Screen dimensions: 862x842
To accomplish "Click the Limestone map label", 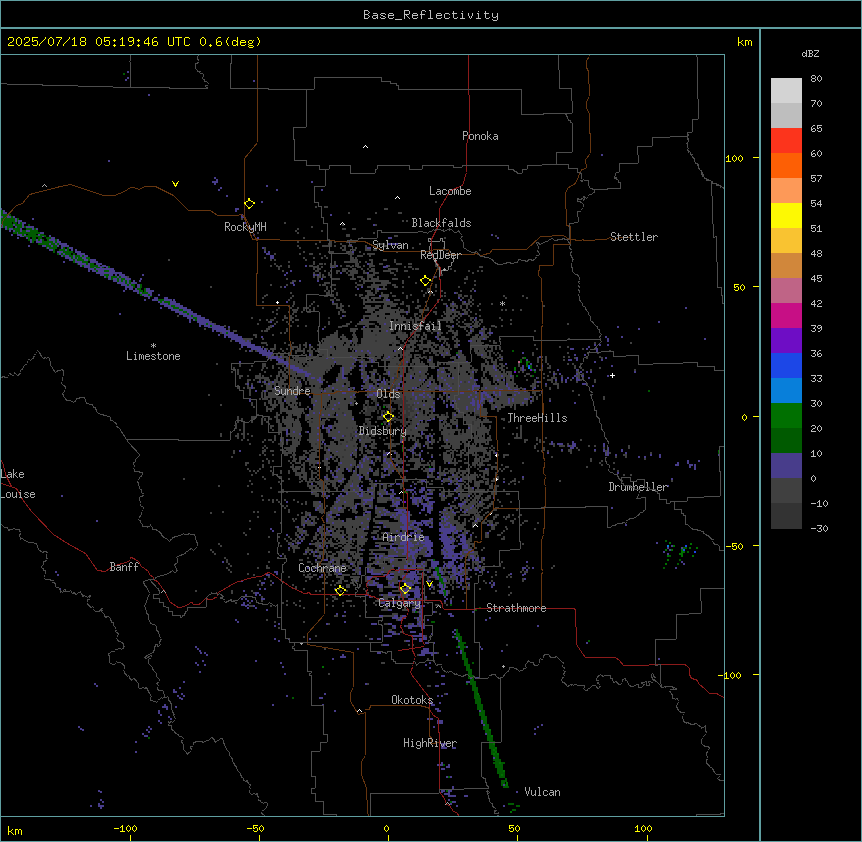I will click(153, 356).
